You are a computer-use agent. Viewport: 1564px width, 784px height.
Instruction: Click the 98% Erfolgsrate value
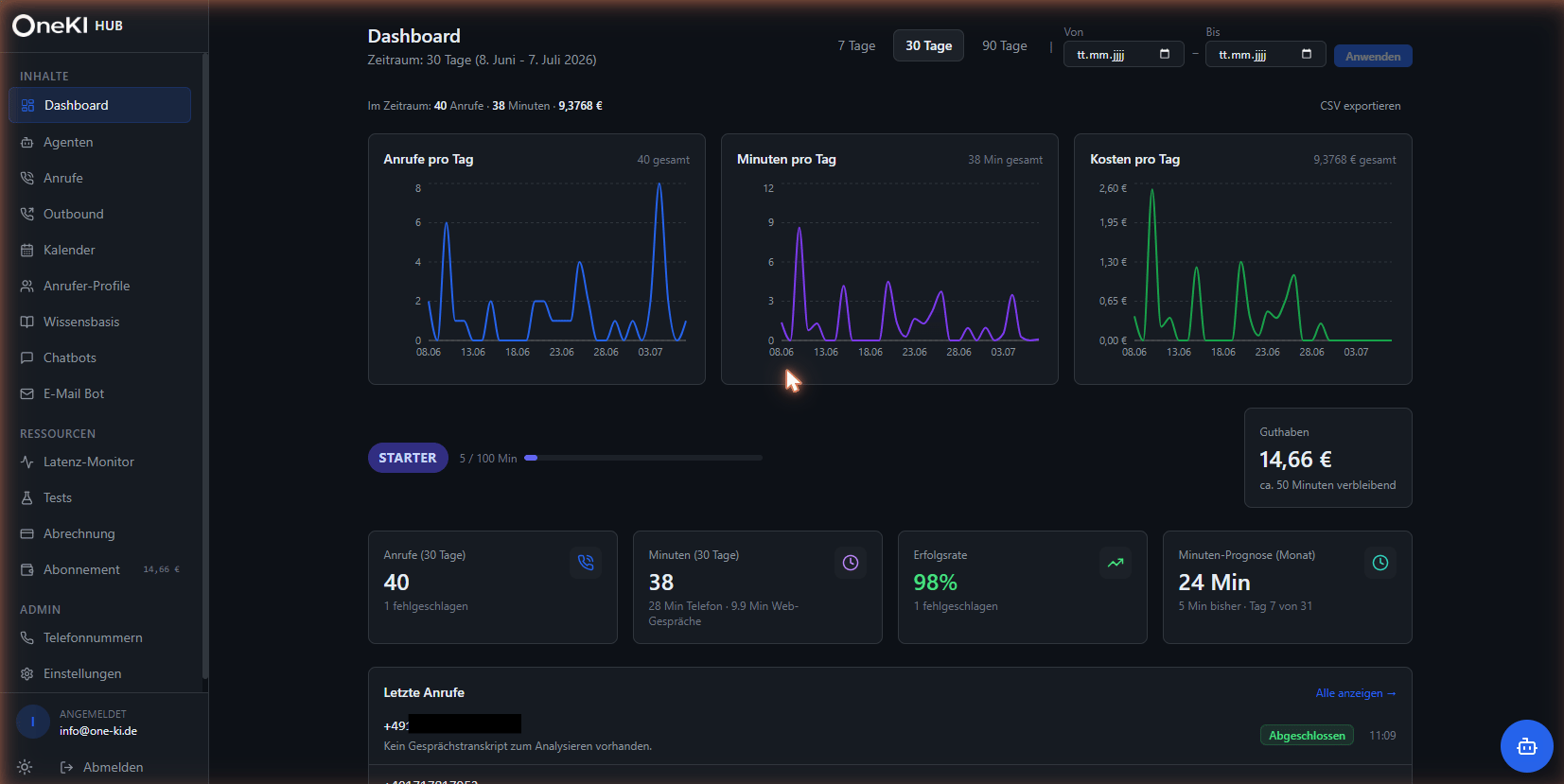click(x=935, y=583)
